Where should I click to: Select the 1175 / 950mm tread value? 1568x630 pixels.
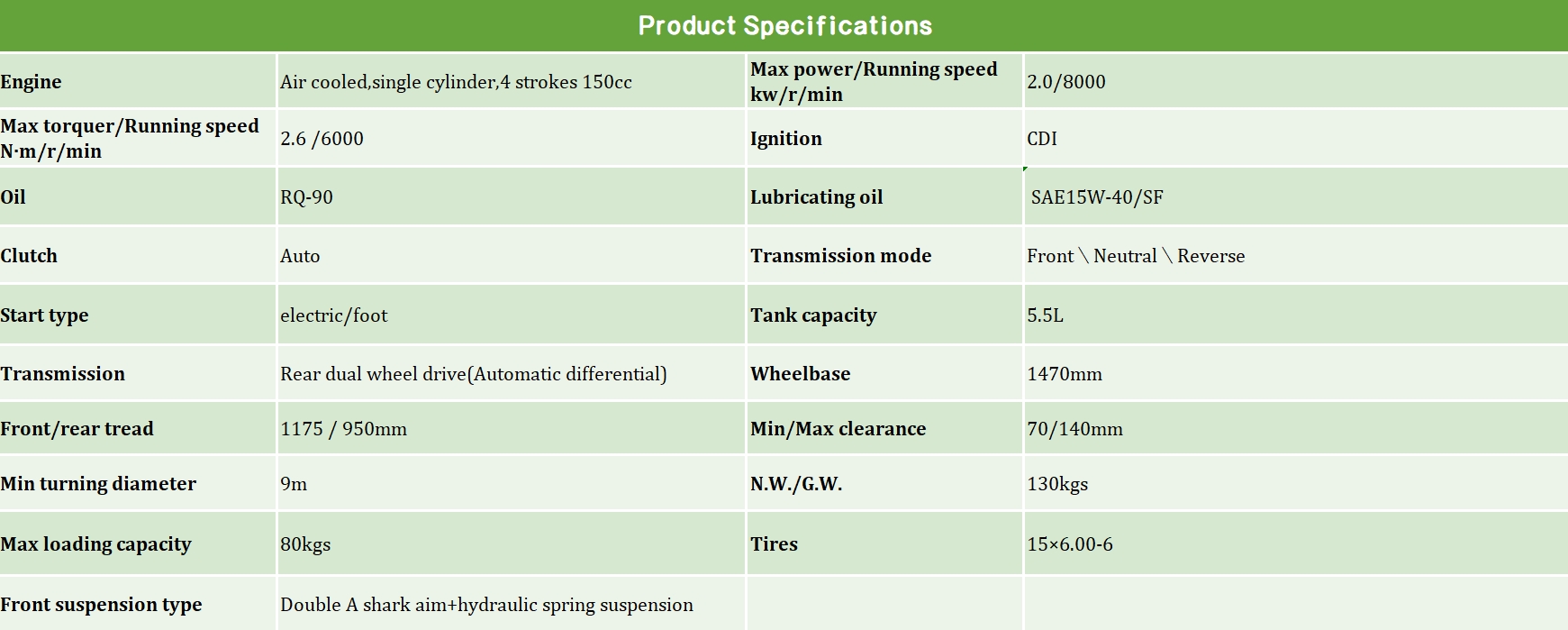pos(343,429)
